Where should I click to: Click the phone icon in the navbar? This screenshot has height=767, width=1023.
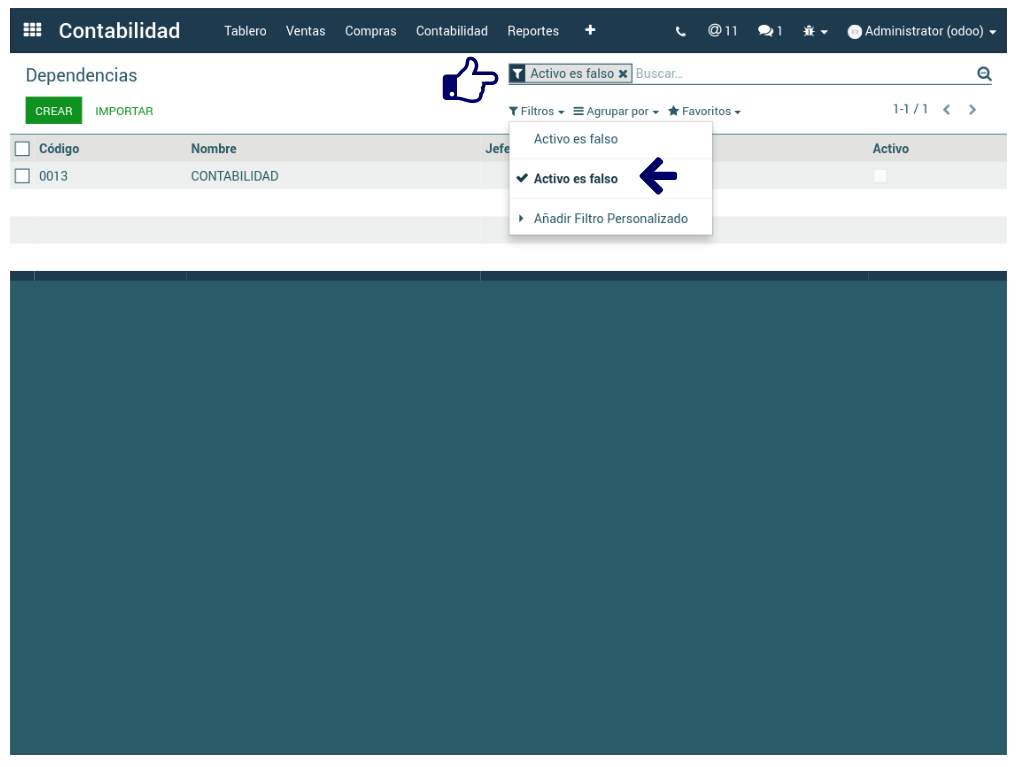tap(681, 31)
